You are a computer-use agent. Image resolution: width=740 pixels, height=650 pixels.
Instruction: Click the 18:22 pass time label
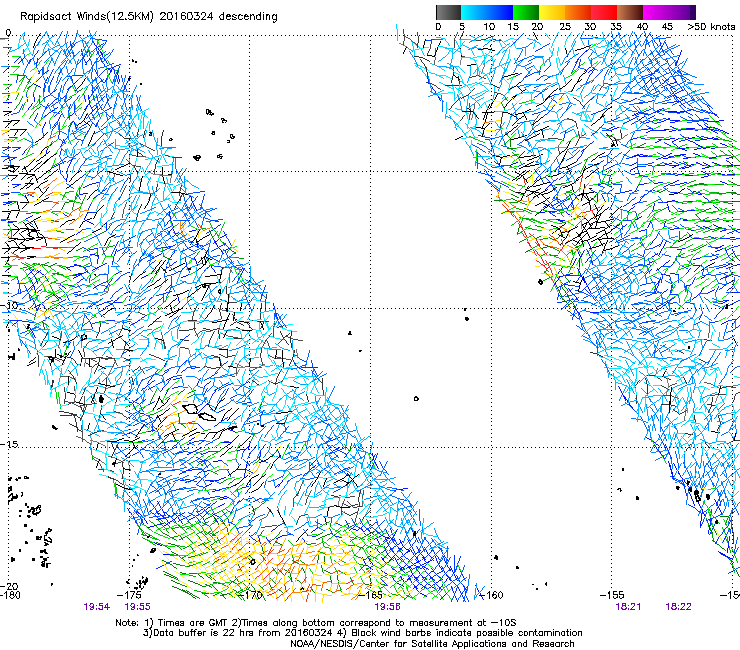[x=678, y=607]
